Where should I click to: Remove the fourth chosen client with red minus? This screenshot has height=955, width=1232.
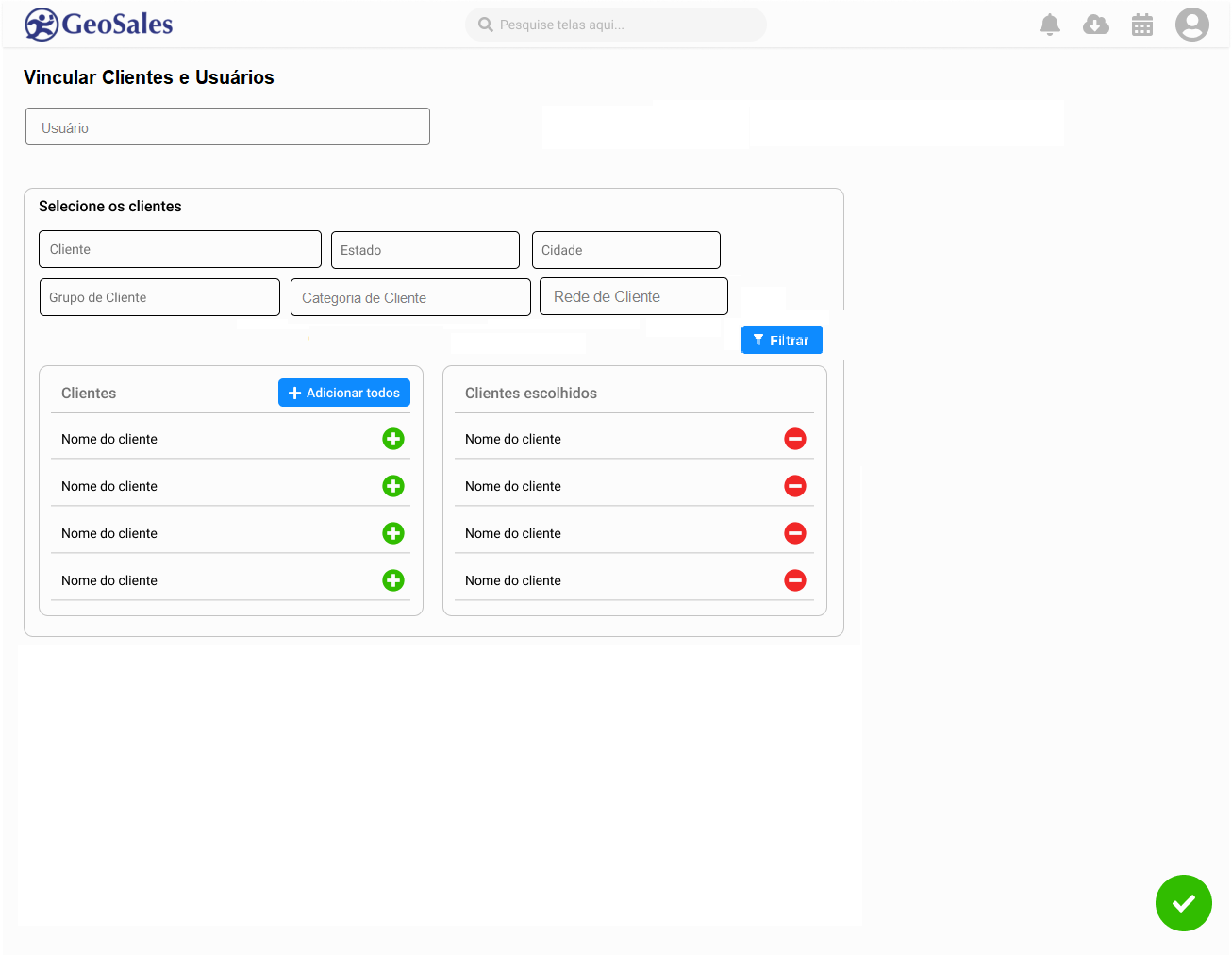pyautogui.click(x=795, y=580)
